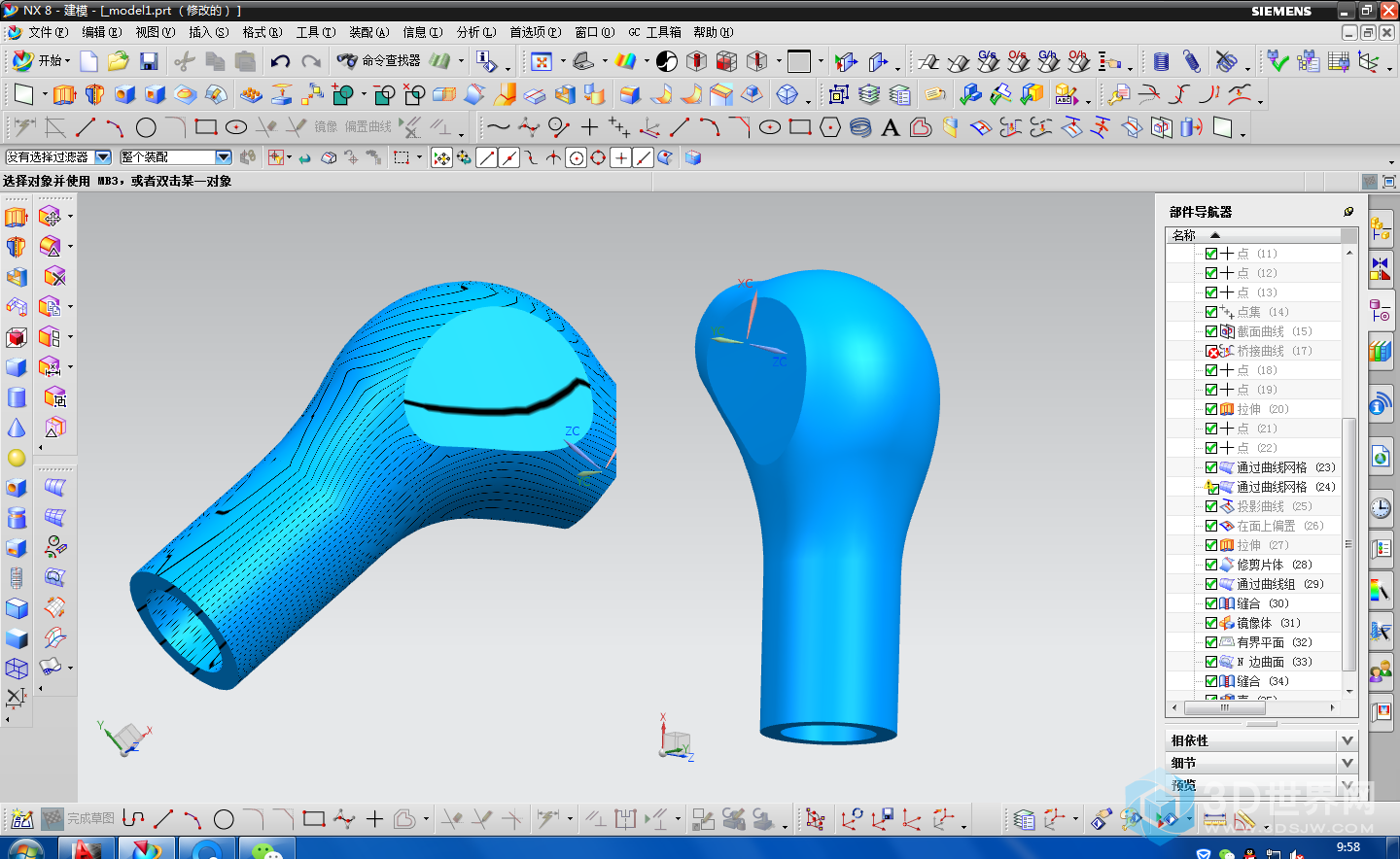The height and width of the screenshot is (859, 1400).
Task: Select the sketch Rectangle tool
Action: click(x=205, y=127)
